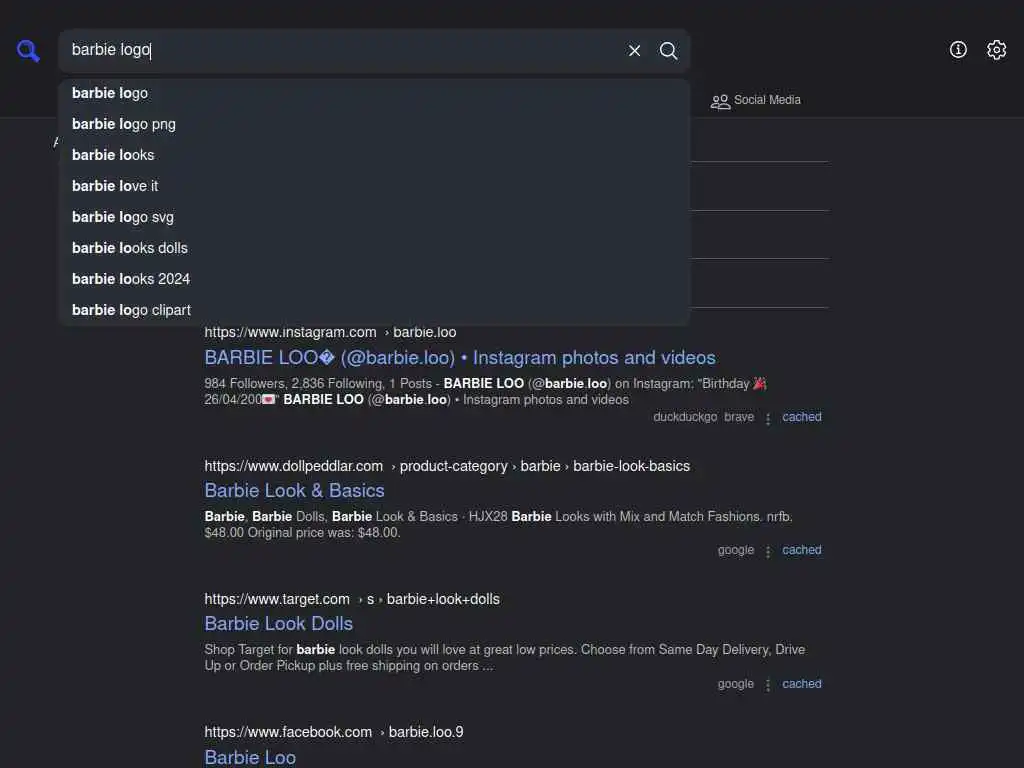Submit search with the magnifier button
This screenshot has height=768, width=1024.
668,50
